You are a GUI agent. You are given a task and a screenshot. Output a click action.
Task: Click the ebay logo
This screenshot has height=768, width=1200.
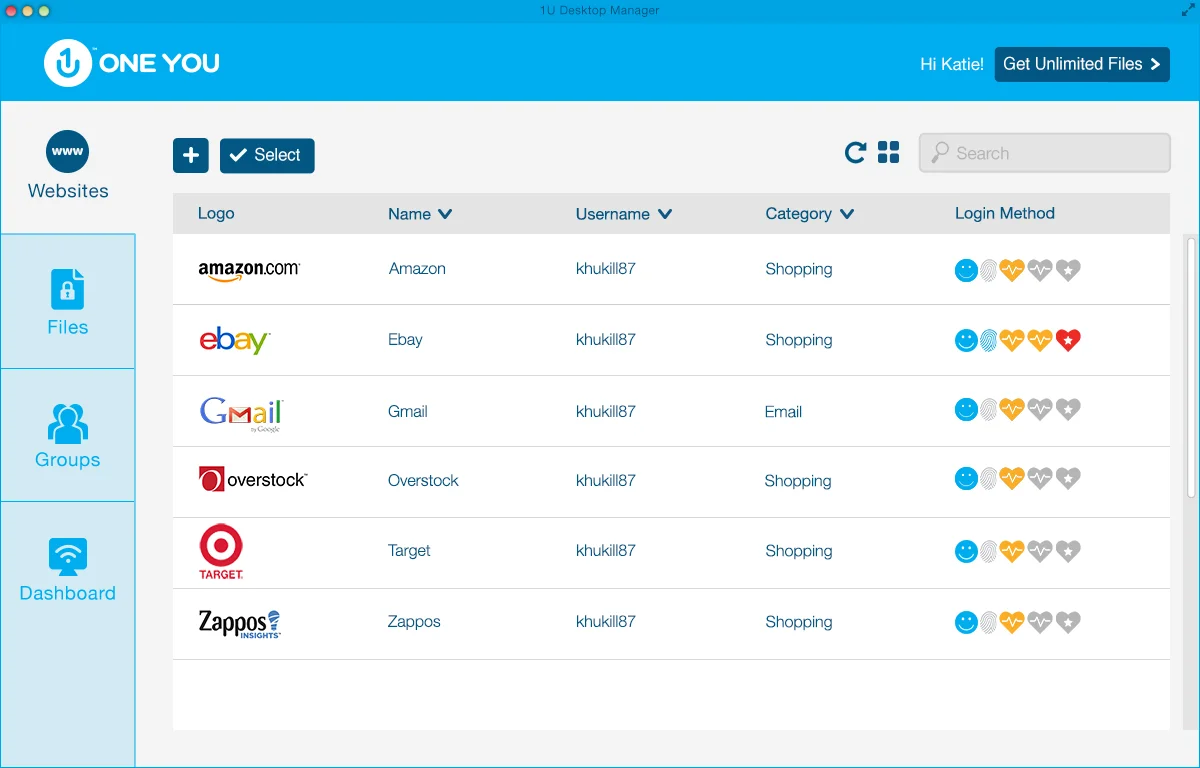pyautogui.click(x=235, y=340)
